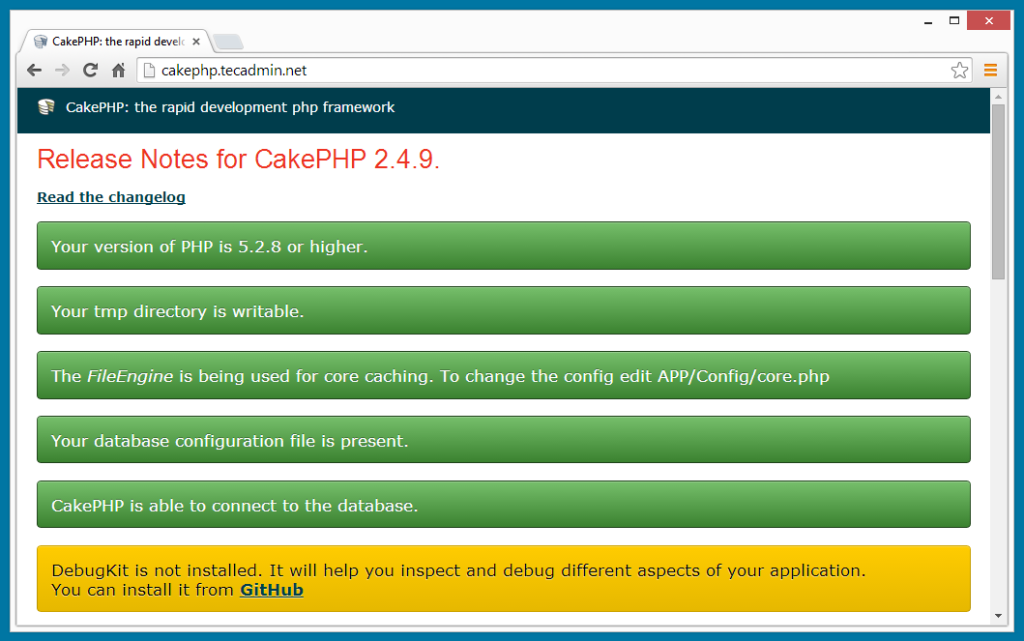
Task: Click the CakePHP logo in the header
Action: click(x=46, y=107)
